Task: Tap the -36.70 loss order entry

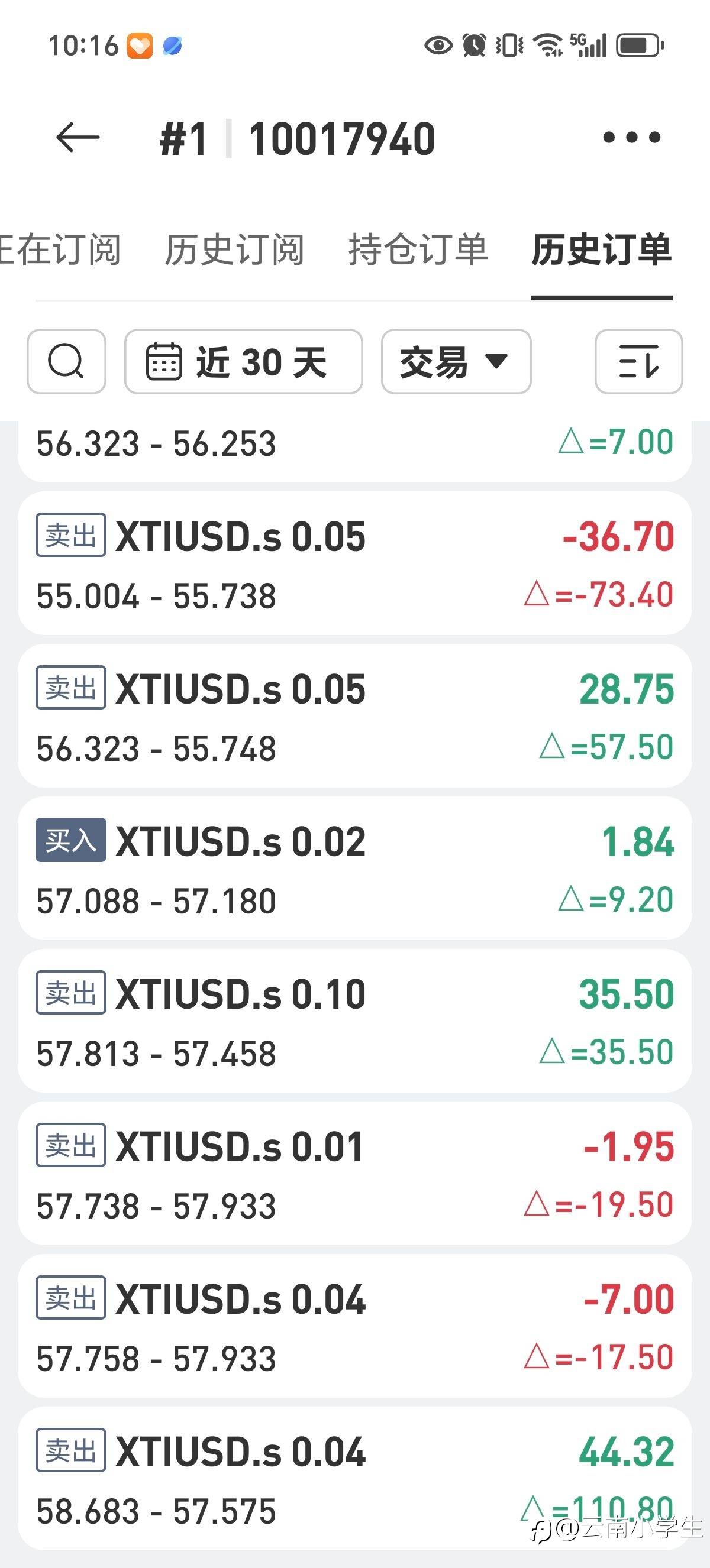Action: tap(354, 563)
